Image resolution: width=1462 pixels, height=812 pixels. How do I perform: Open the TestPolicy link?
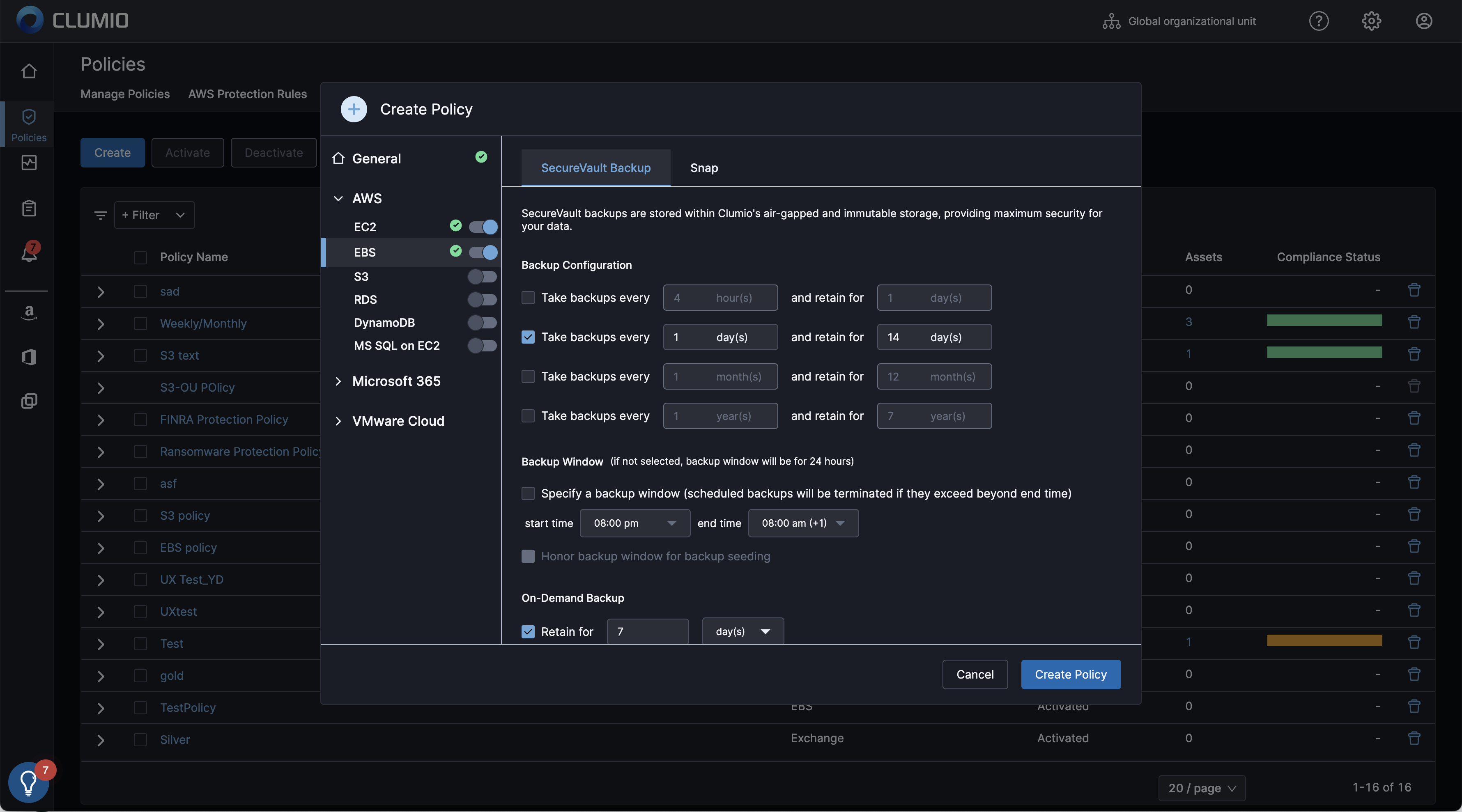(x=188, y=708)
